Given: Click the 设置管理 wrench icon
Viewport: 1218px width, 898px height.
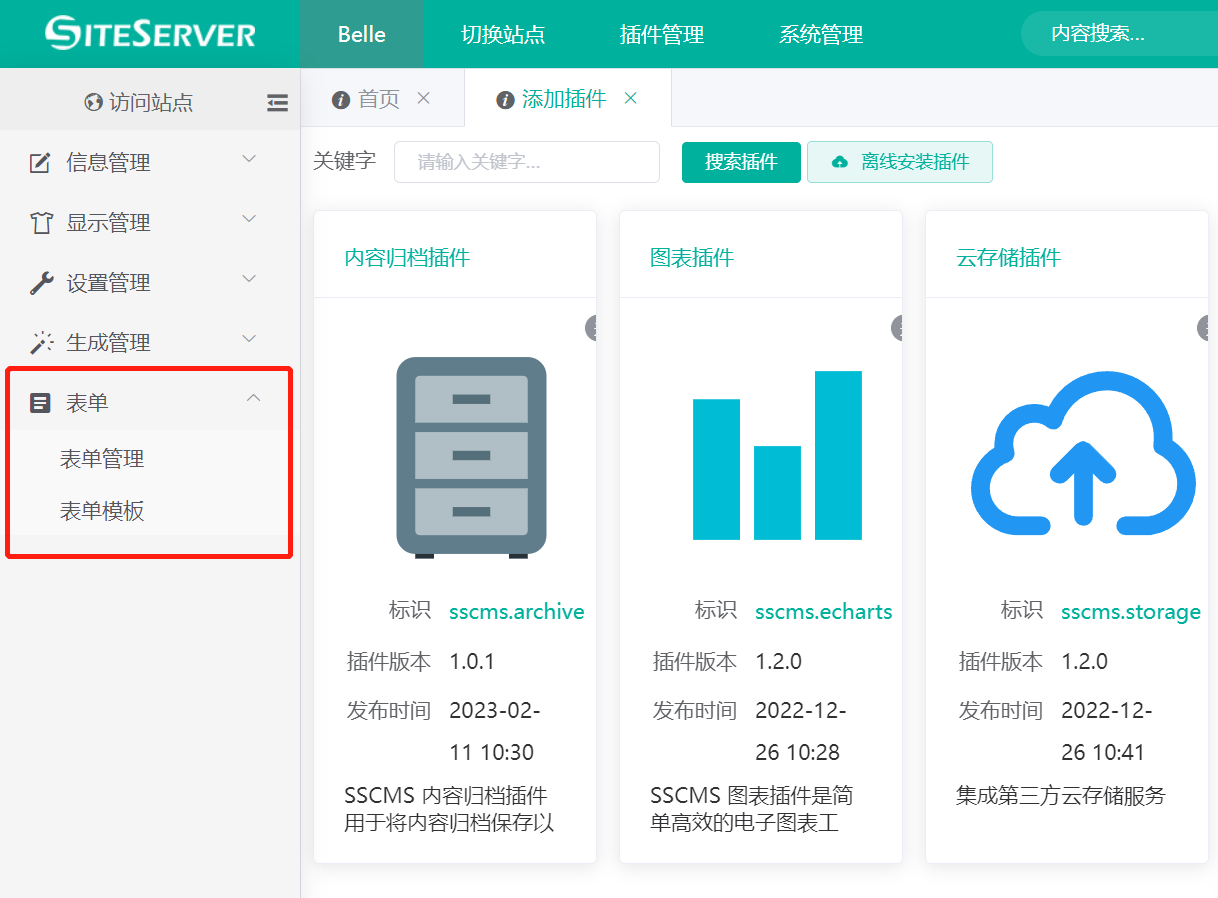Looking at the screenshot, I should (x=40, y=283).
